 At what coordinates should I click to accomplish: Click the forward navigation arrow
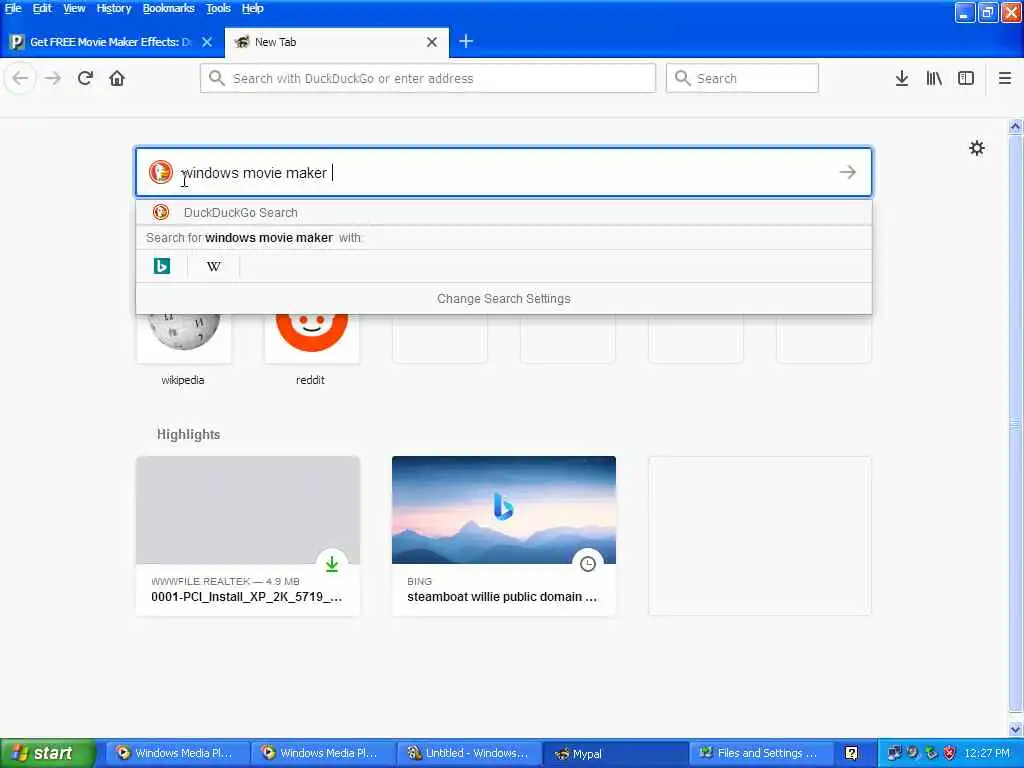[x=53, y=78]
